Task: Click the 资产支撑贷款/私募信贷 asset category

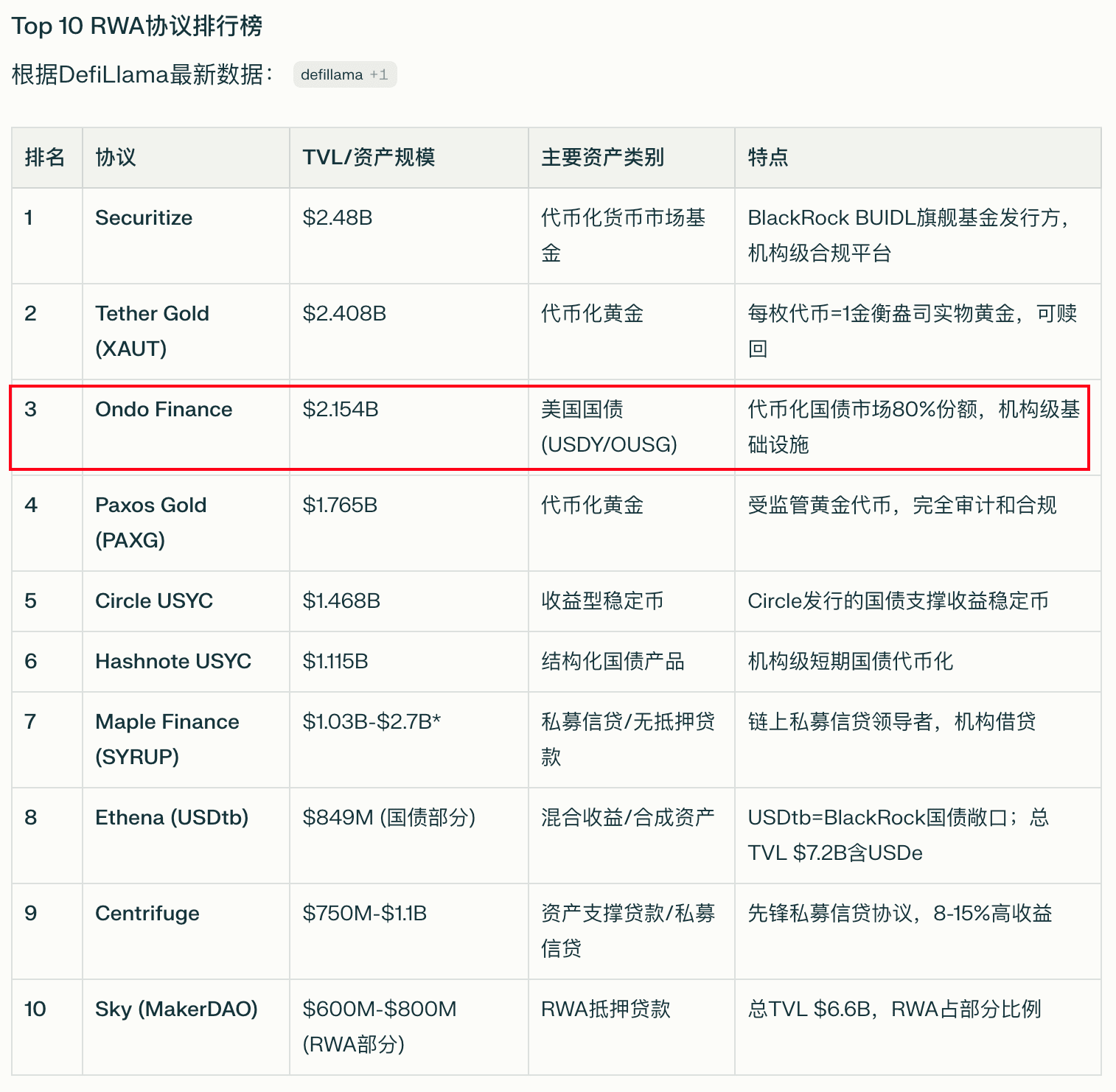Action: point(628,931)
